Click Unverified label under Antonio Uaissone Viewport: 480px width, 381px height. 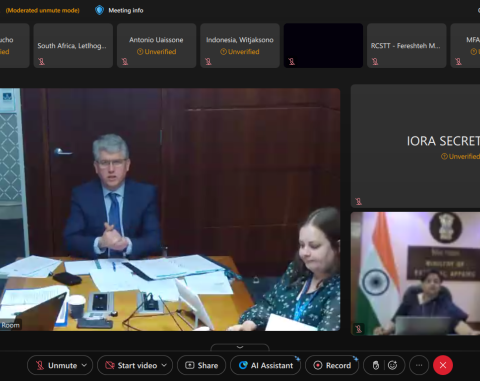pos(156,52)
